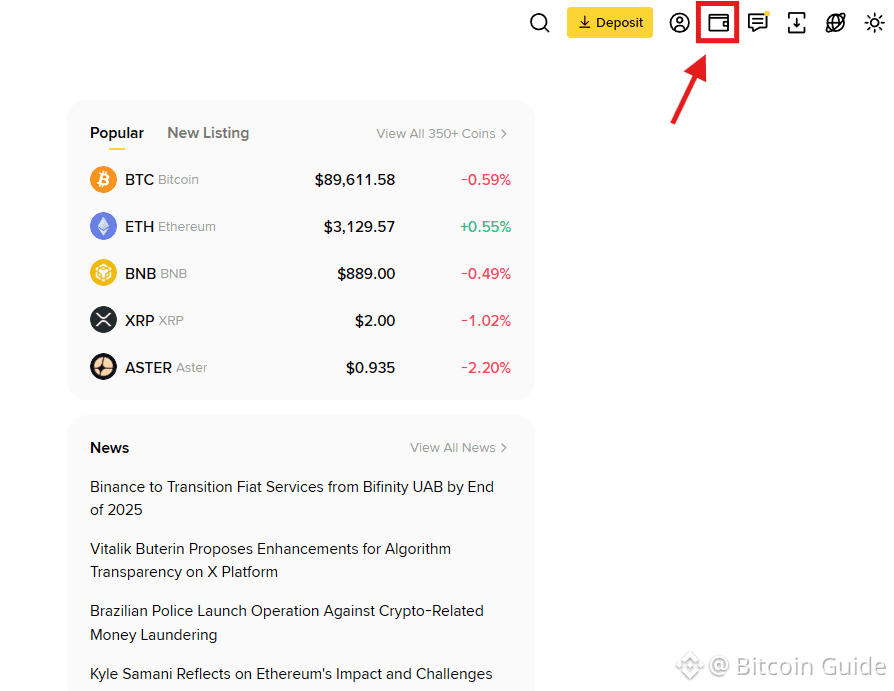Click the -0.49% change value
Image resolution: width=894 pixels, height=691 pixels.
point(486,274)
